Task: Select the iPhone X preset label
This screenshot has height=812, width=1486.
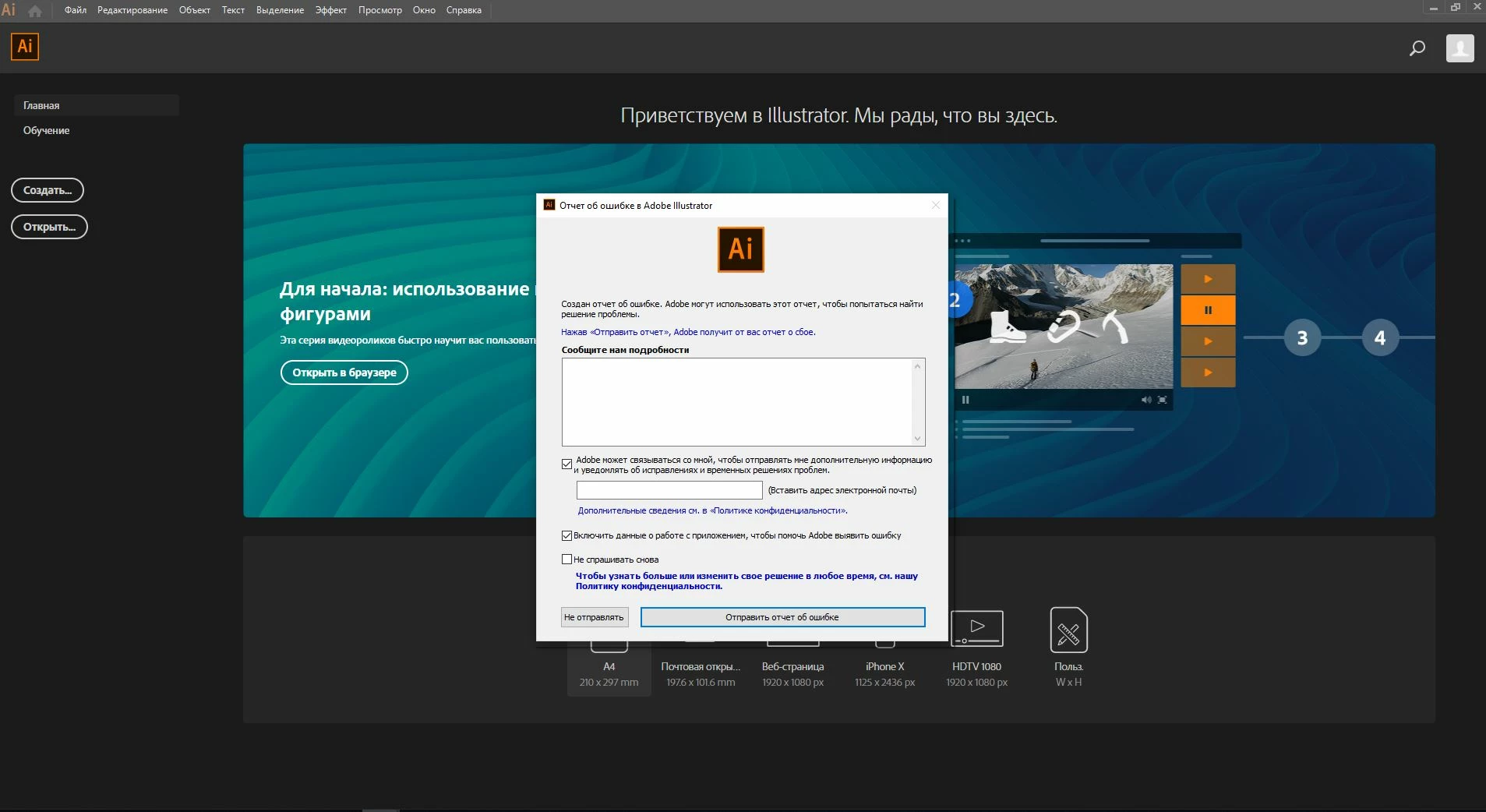Action: pos(884,666)
